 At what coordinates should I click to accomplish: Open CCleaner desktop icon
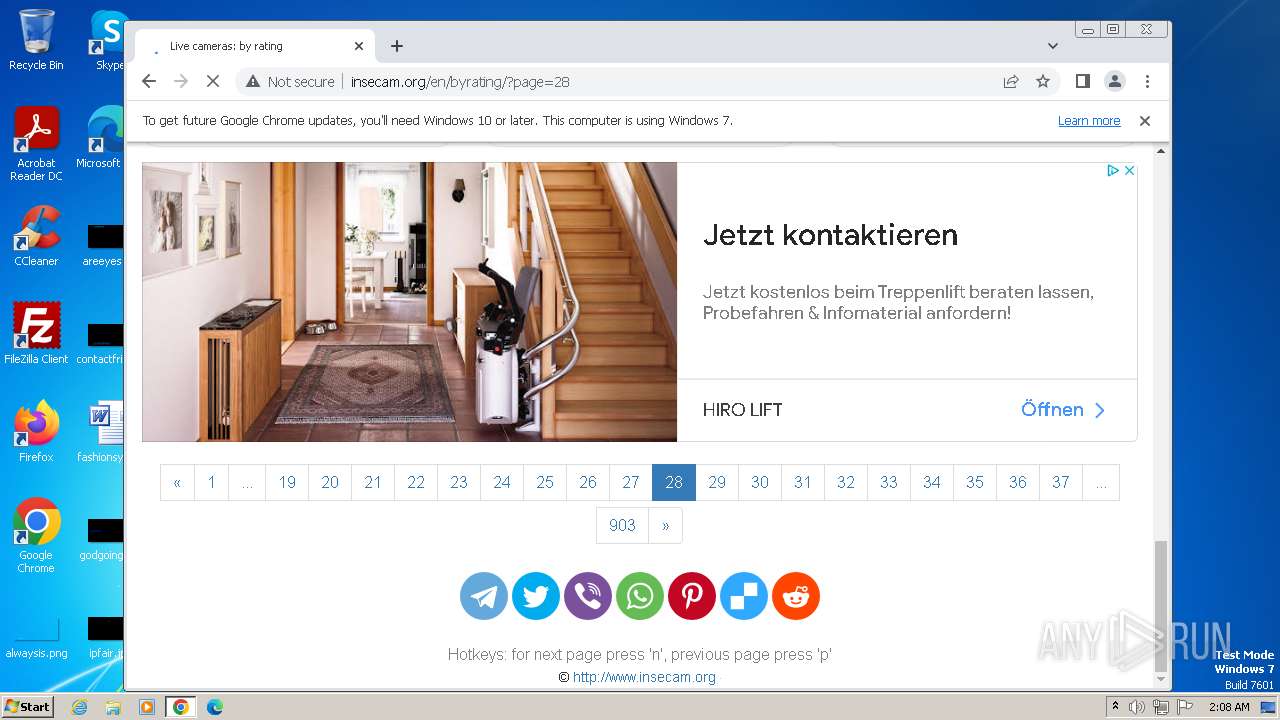36,236
